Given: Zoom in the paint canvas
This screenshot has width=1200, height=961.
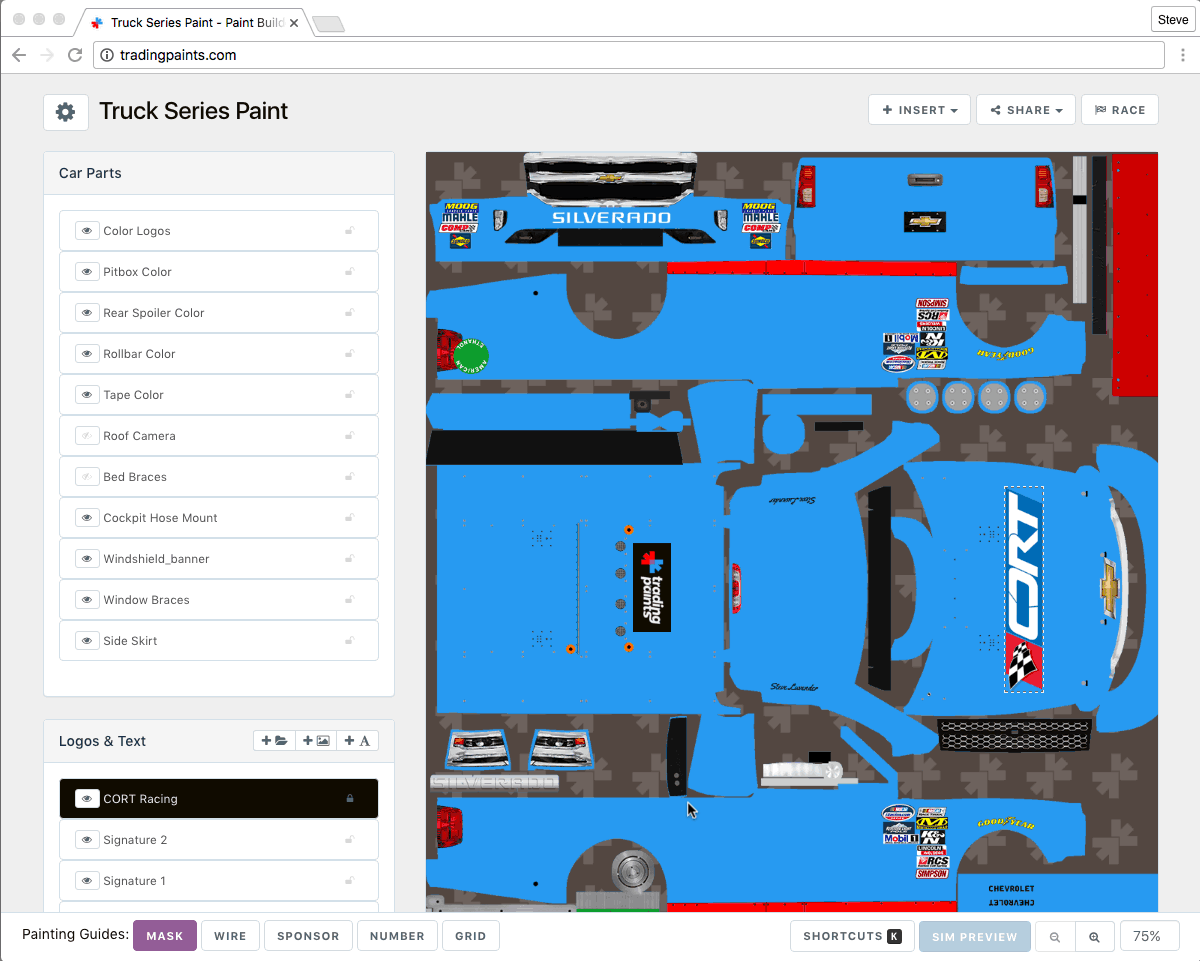Looking at the screenshot, I should (1094, 936).
